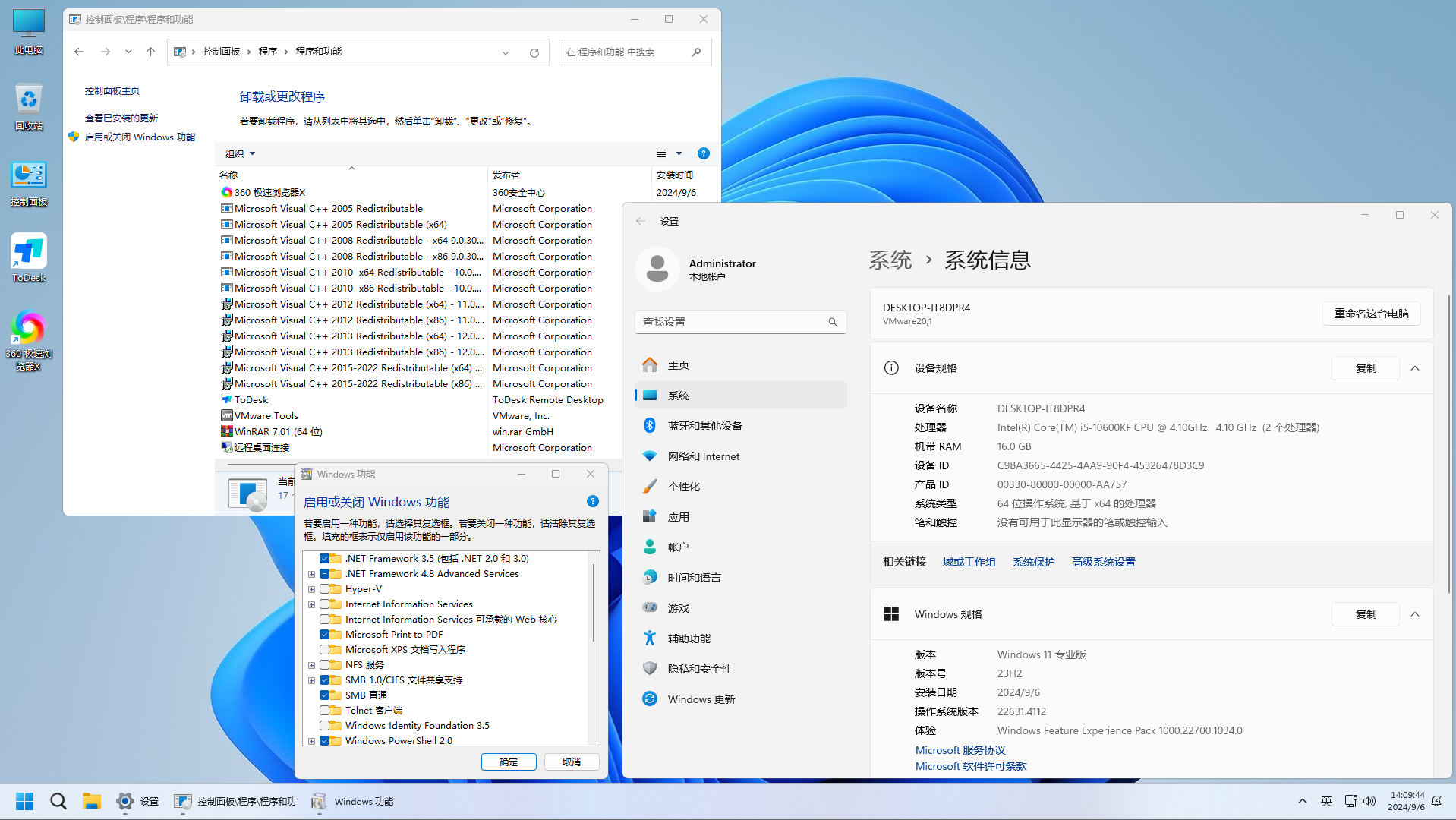Click the help icon in 程序和功能 toolbar

[x=704, y=153]
